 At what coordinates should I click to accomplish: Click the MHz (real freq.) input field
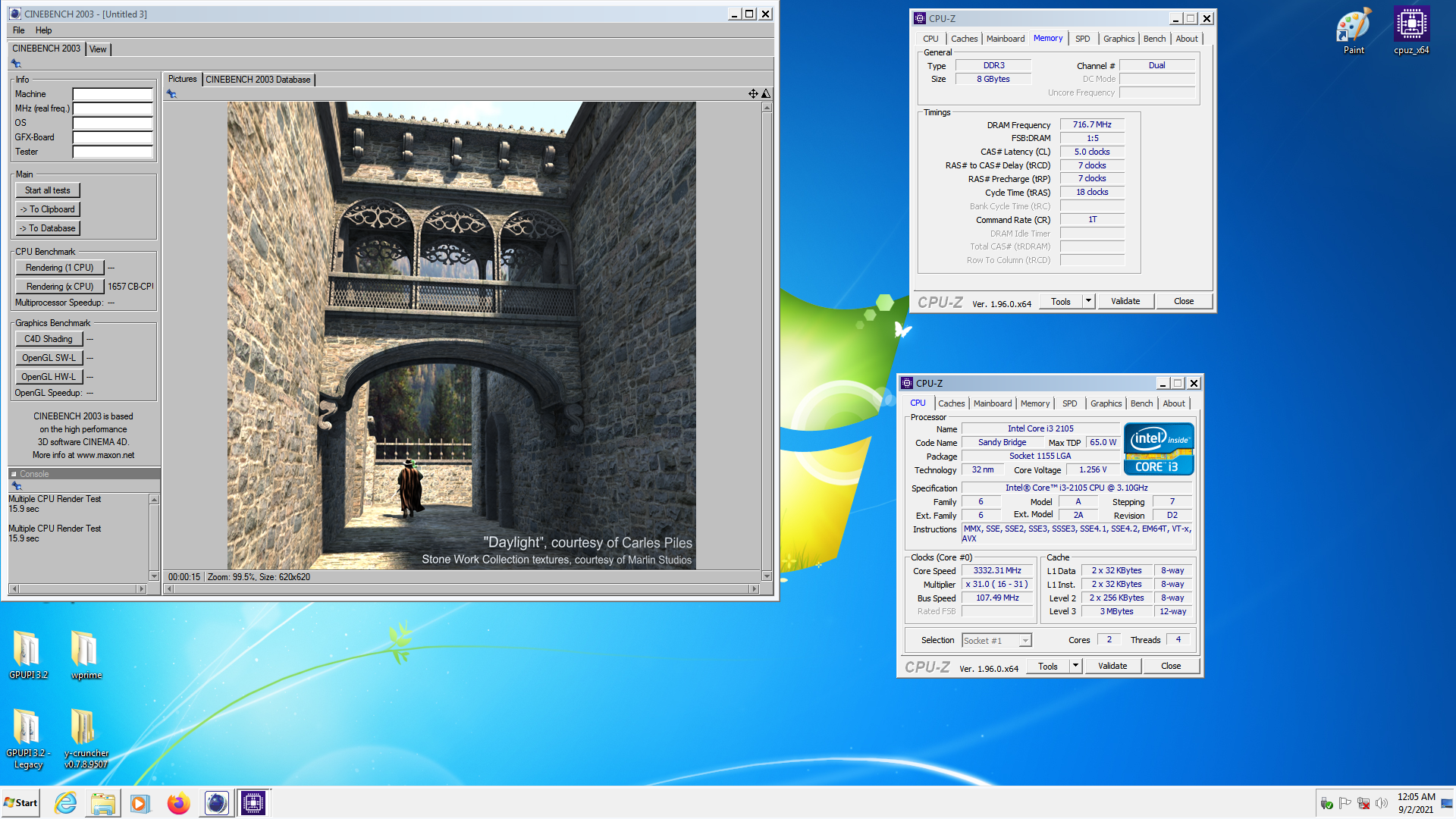click(112, 108)
